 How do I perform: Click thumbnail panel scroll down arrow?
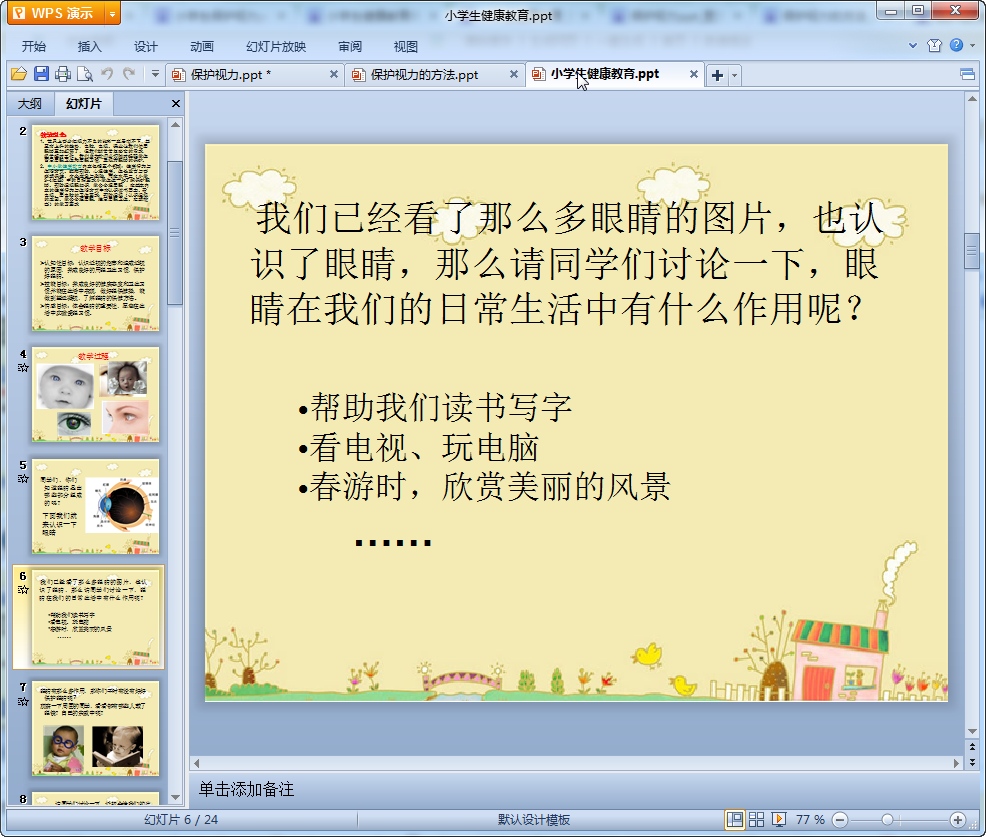tap(175, 797)
